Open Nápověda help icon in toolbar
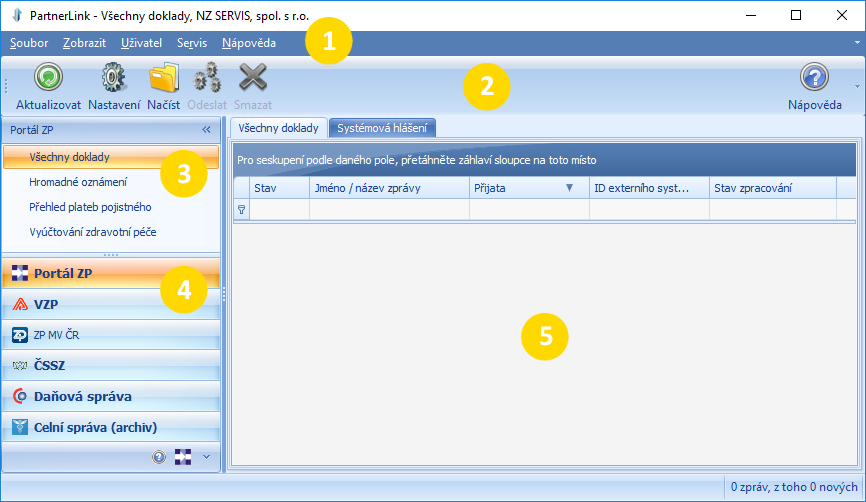866x502 pixels. [x=815, y=77]
